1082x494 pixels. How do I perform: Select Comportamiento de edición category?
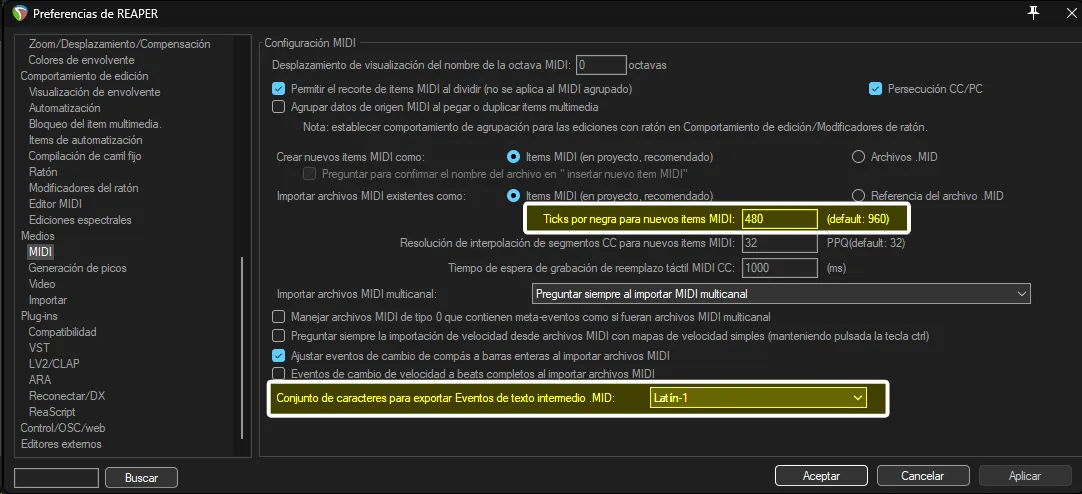pos(84,76)
